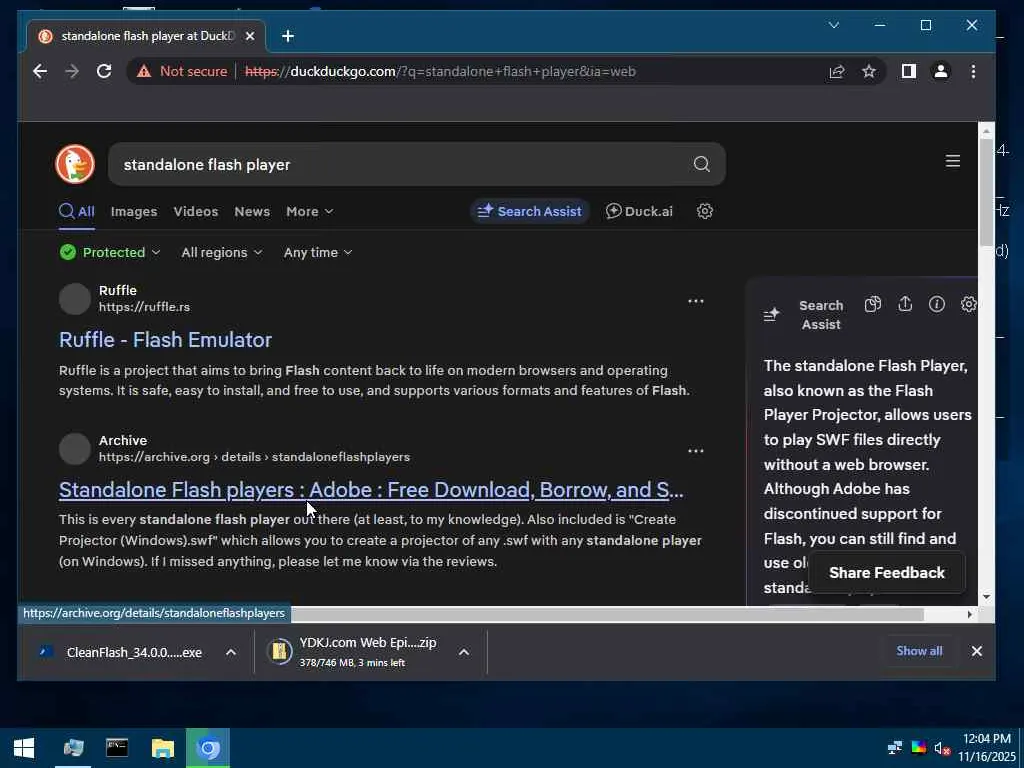Expand CleanFlash download options chevron
The image size is (1024, 768).
tap(231, 652)
